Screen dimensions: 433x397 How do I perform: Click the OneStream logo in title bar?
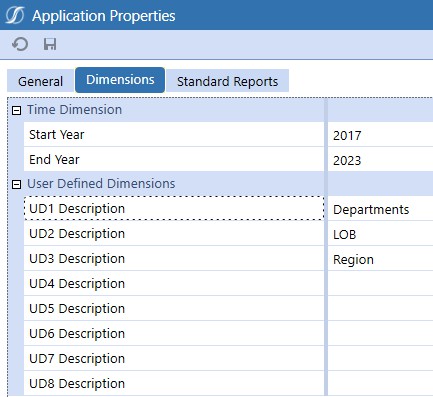[15, 15]
